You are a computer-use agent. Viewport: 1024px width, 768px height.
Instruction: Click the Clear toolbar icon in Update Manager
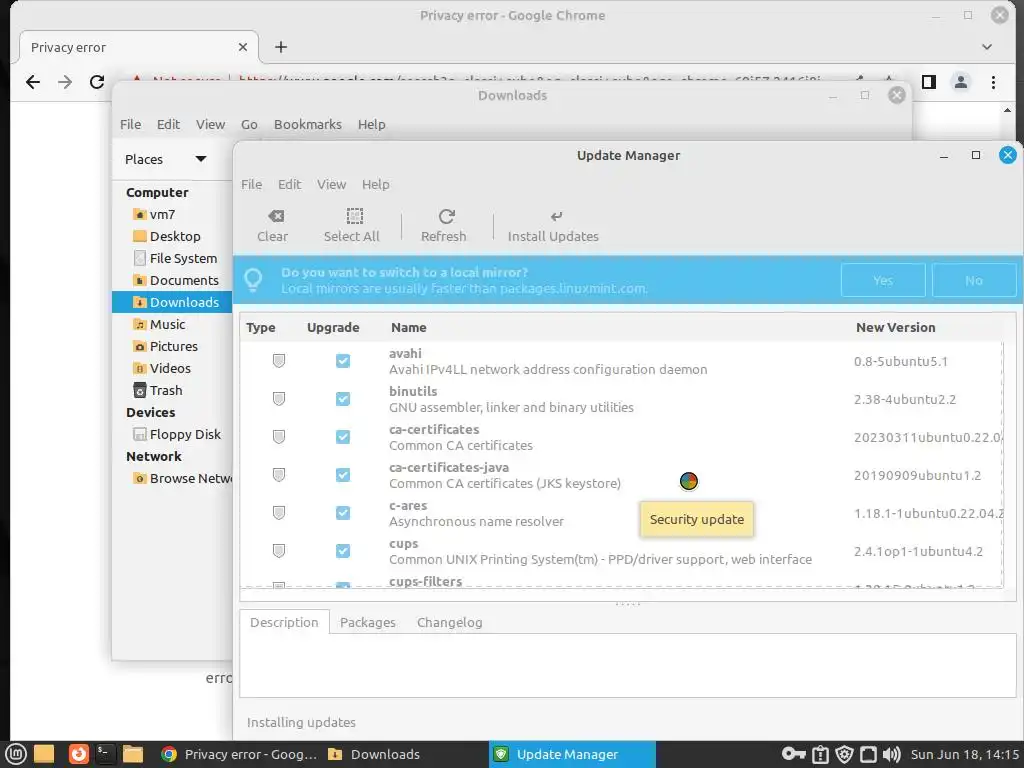click(x=276, y=216)
